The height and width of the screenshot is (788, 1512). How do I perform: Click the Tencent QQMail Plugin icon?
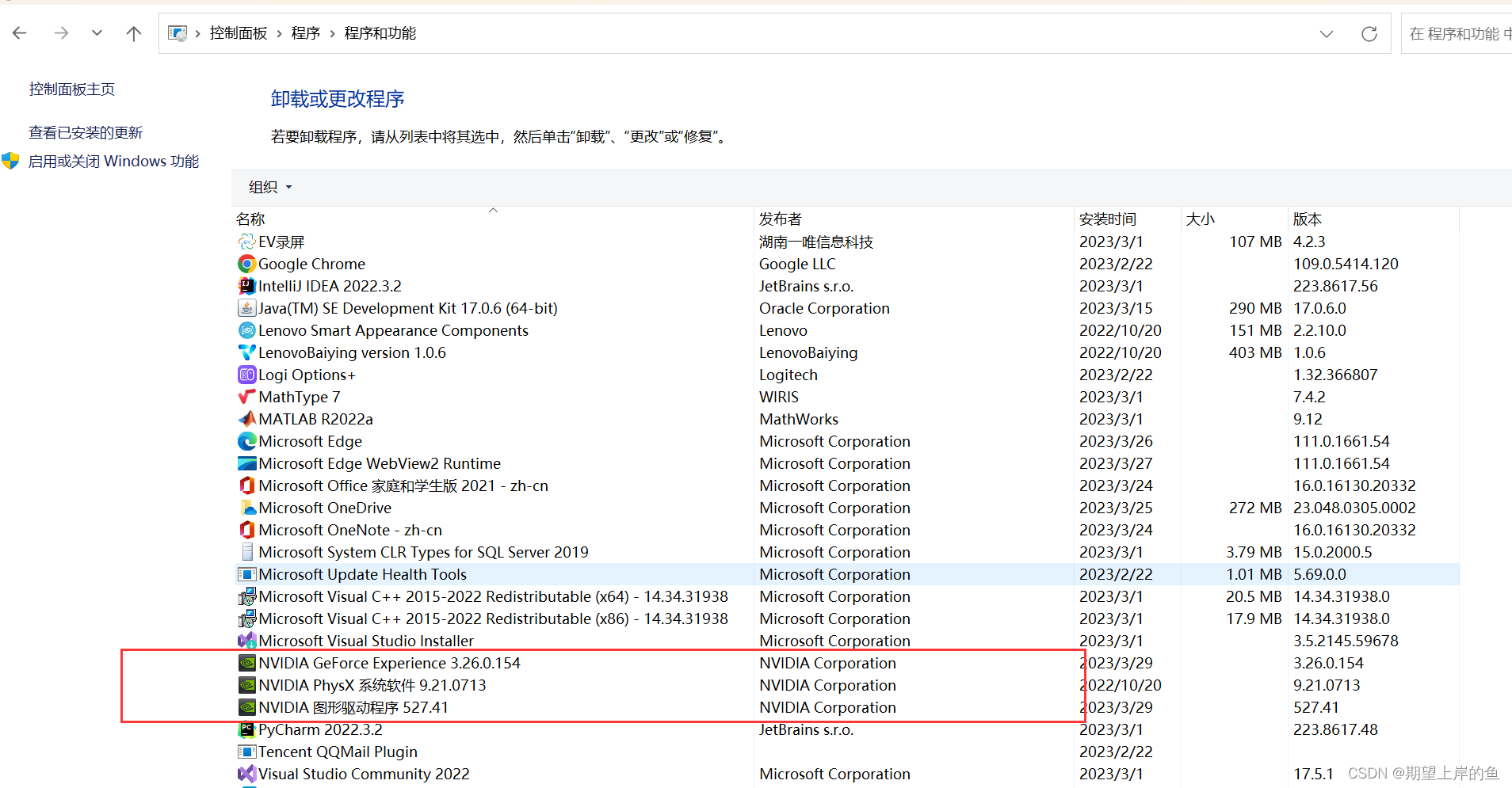coord(247,752)
